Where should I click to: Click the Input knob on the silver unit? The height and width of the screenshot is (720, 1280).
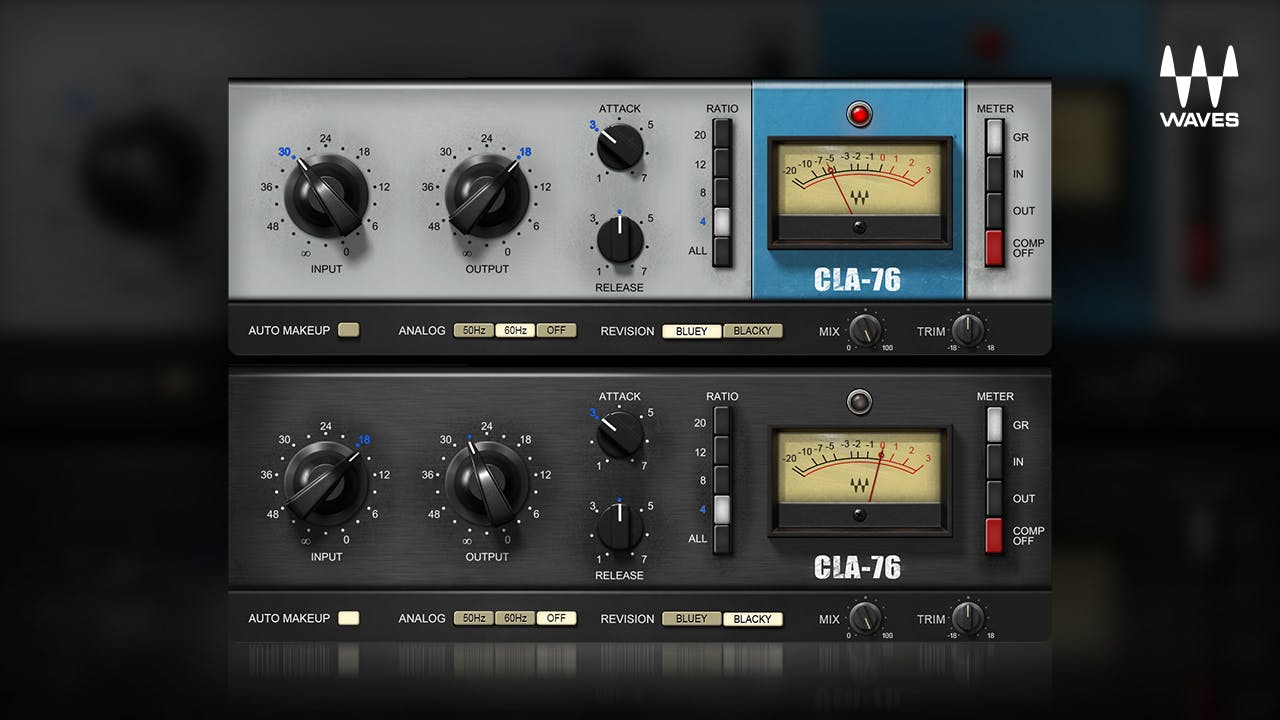(325, 194)
